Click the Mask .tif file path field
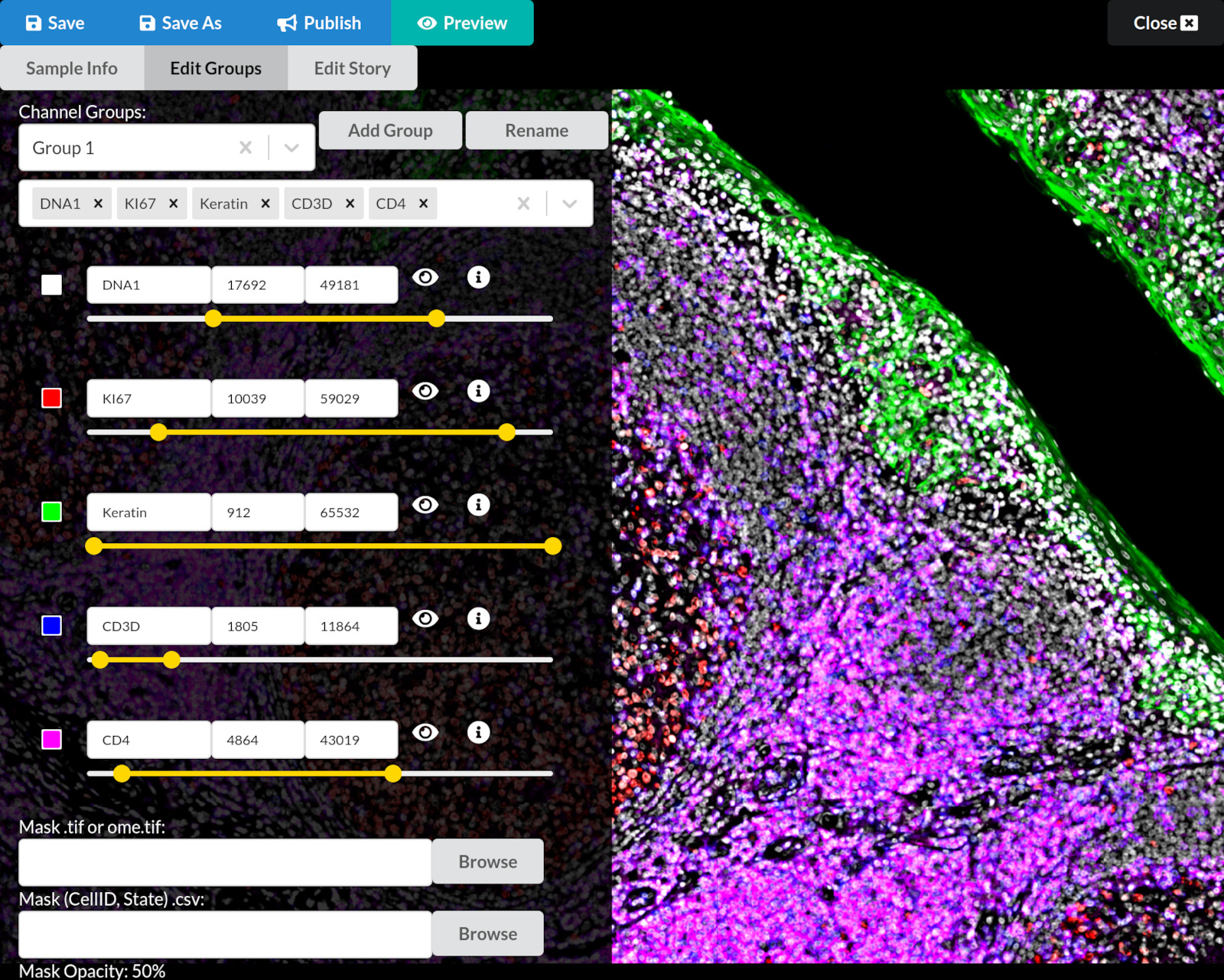1224x980 pixels. (225, 862)
